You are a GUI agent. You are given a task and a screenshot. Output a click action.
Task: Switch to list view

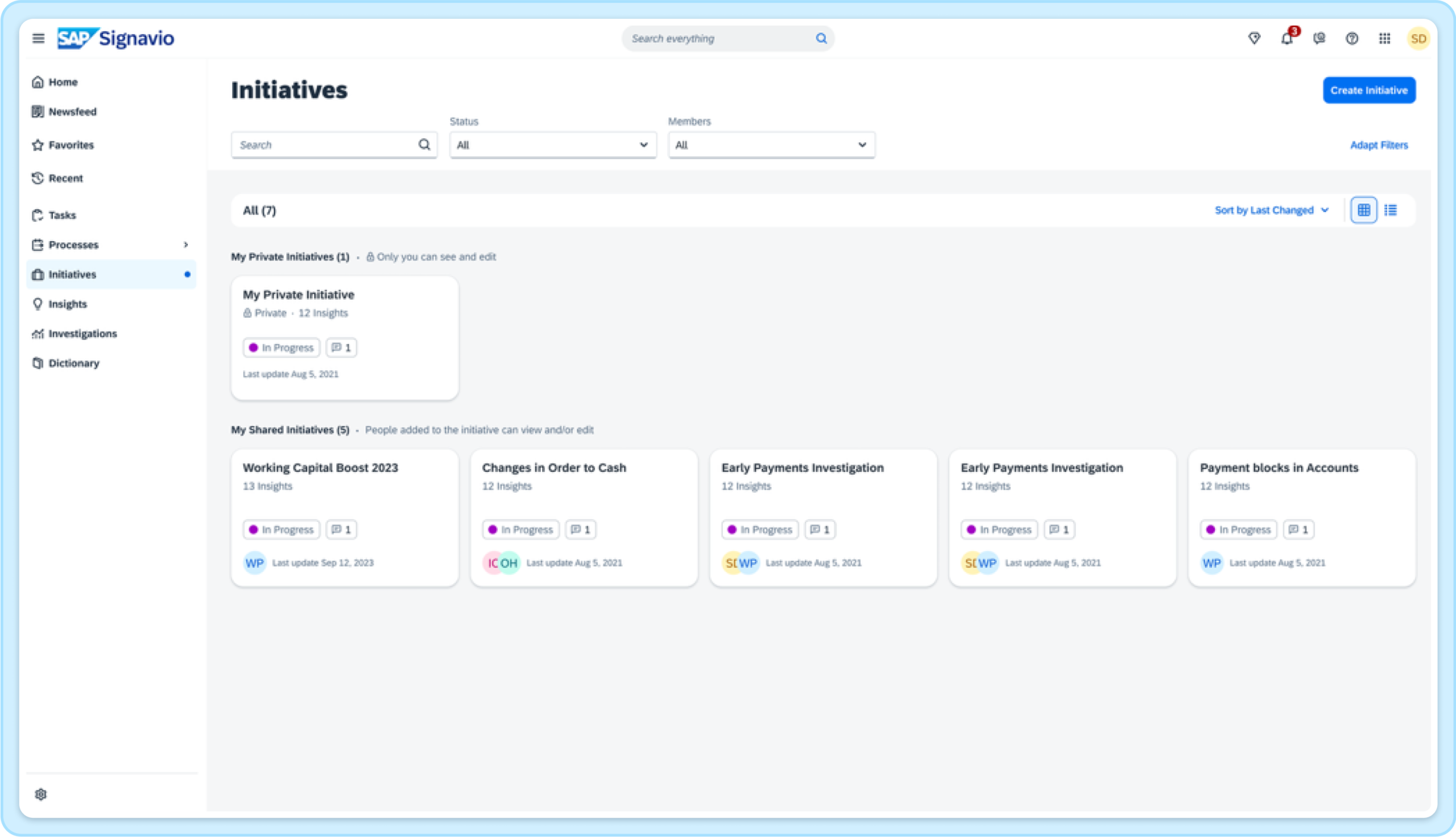1390,210
